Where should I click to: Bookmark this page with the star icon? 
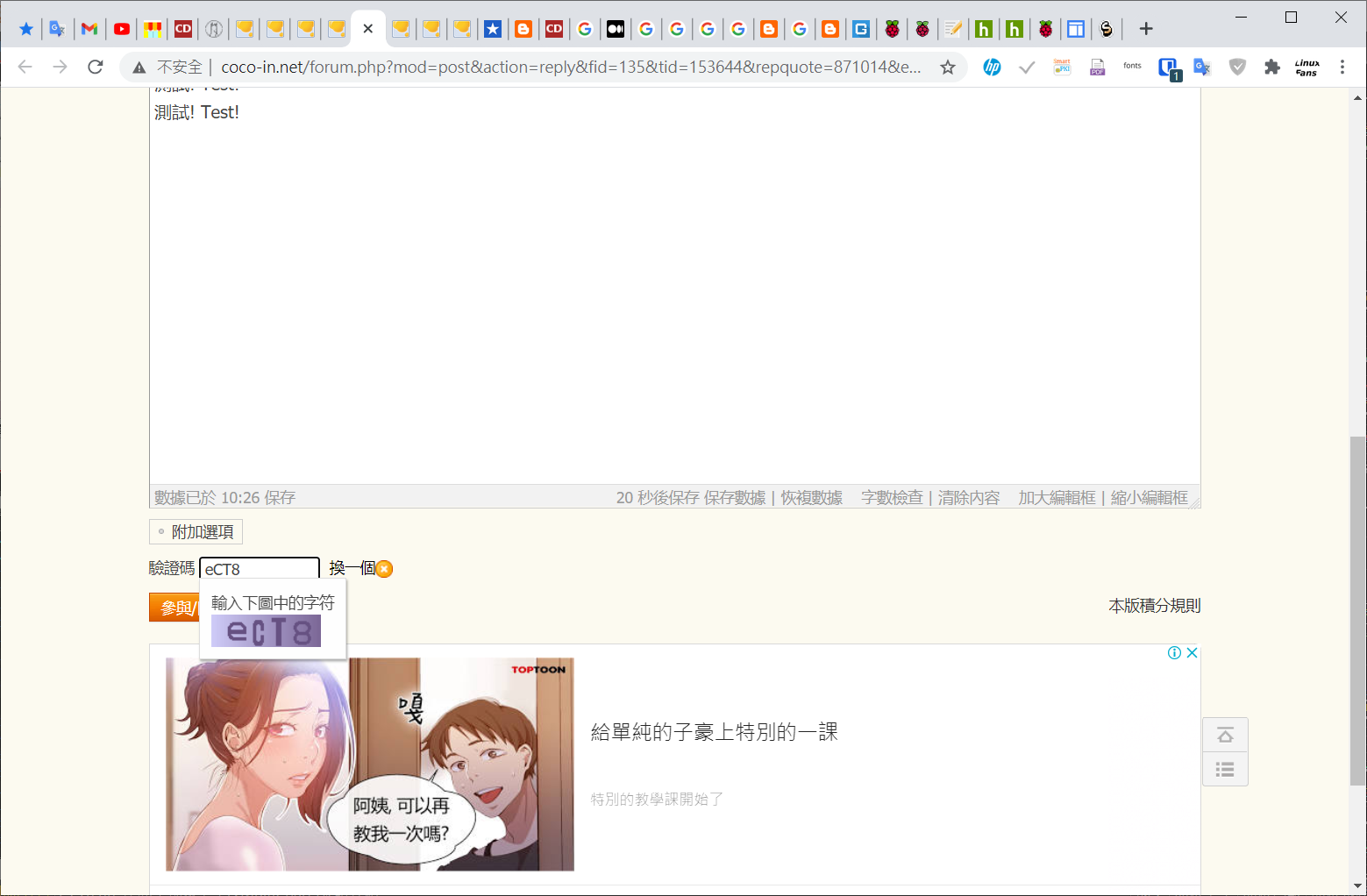tap(948, 68)
